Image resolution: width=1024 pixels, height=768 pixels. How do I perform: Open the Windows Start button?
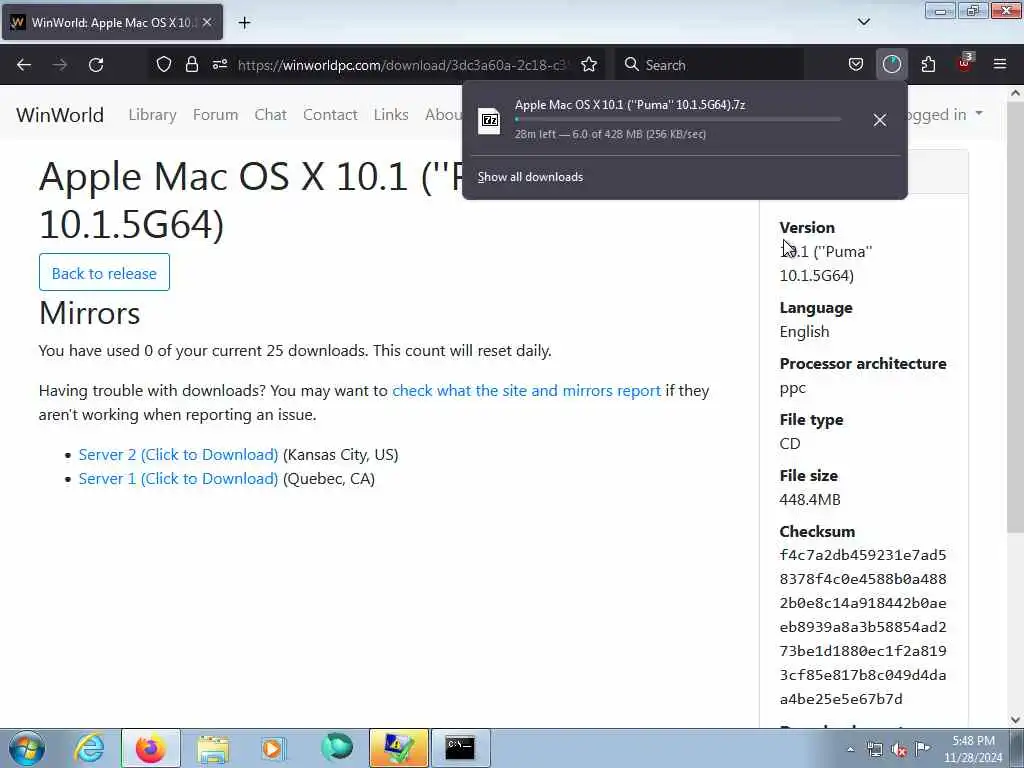coord(27,748)
